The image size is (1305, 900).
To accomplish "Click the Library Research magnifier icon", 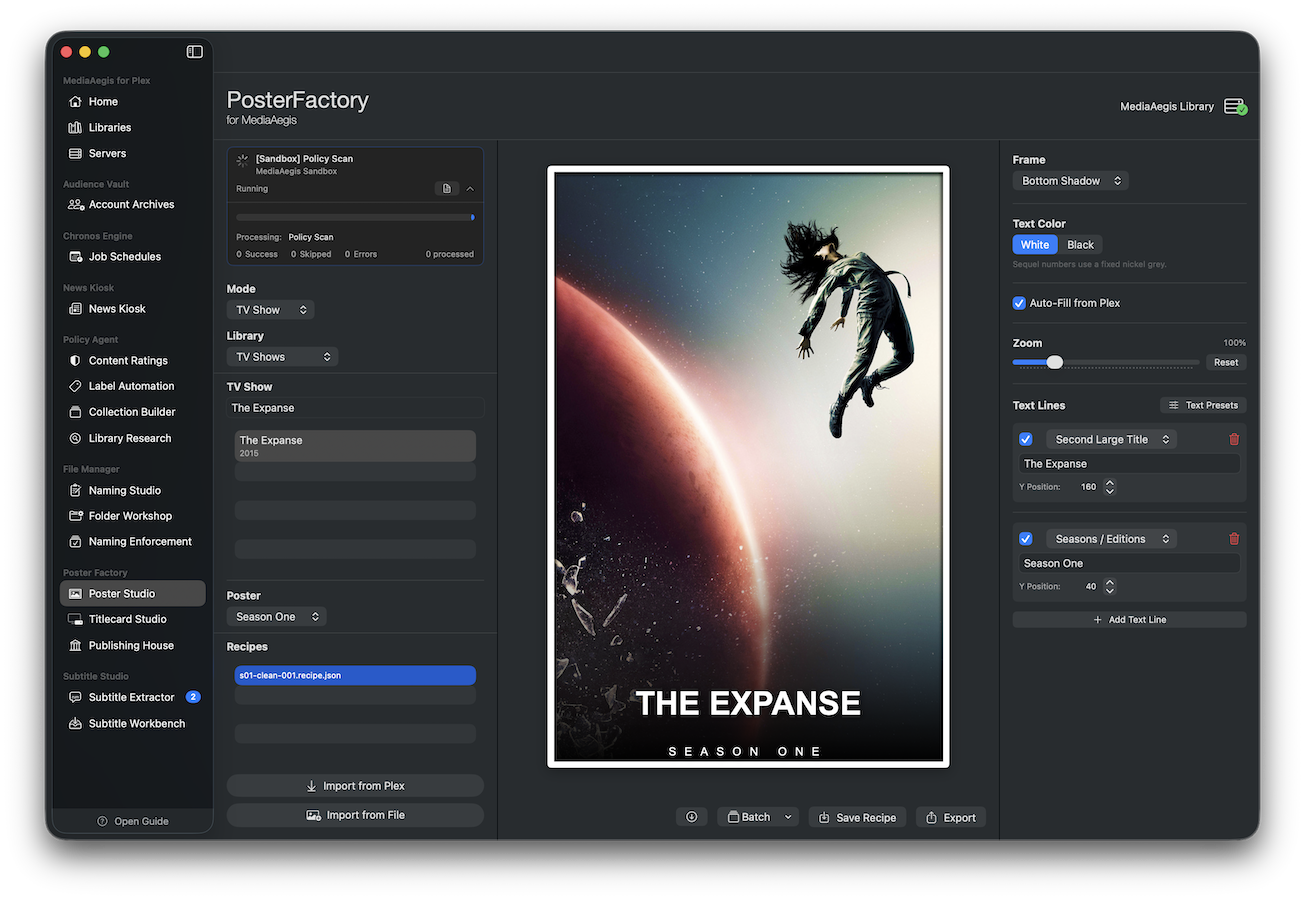I will (x=75, y=438).
